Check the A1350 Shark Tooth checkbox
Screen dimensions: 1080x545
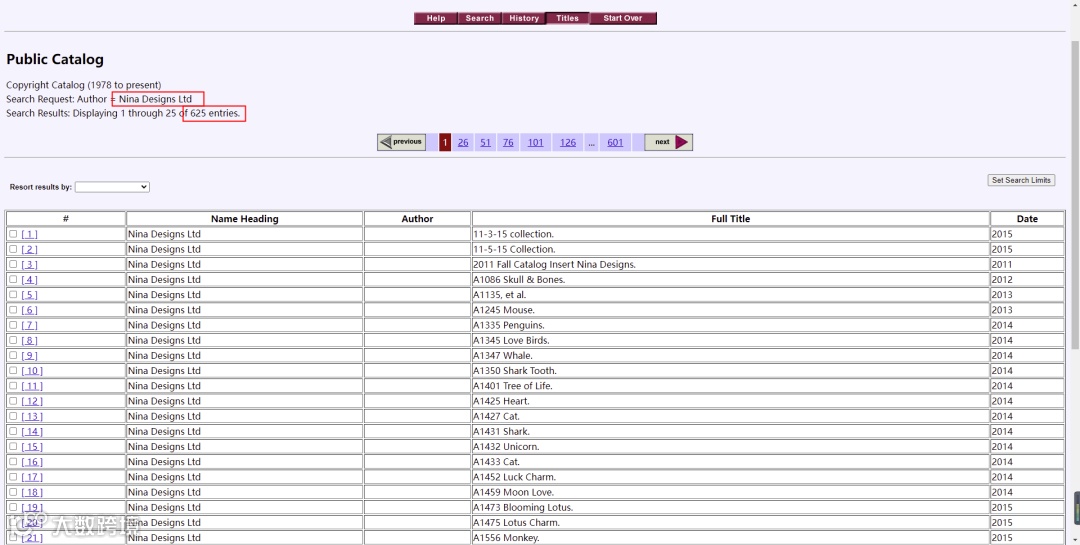pyautogui.click(x=13, y=371)
